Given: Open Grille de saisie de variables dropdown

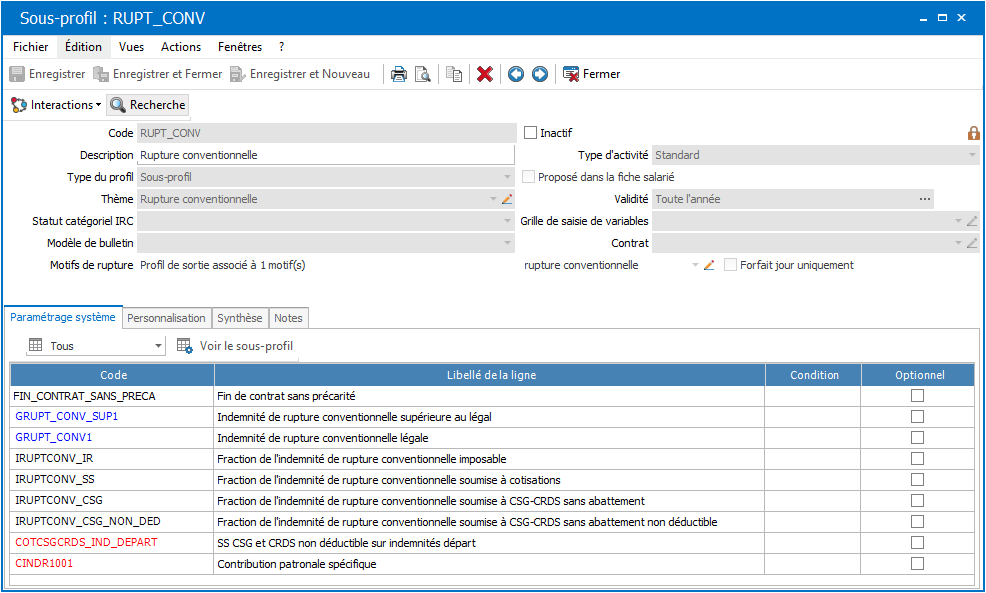Looking at the screenshot, I should pos(958,221).
